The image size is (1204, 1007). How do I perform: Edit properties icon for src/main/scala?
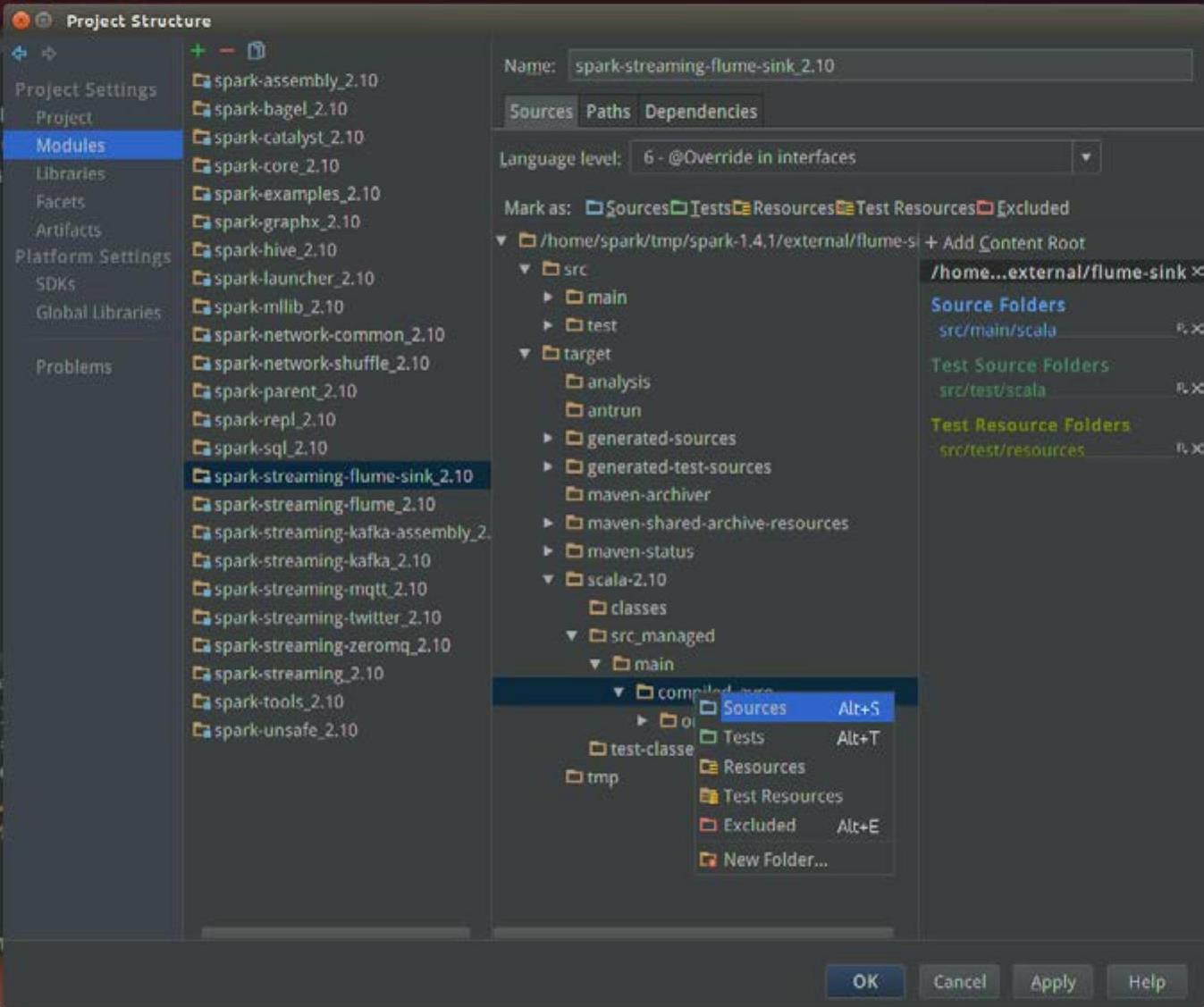1182,330
